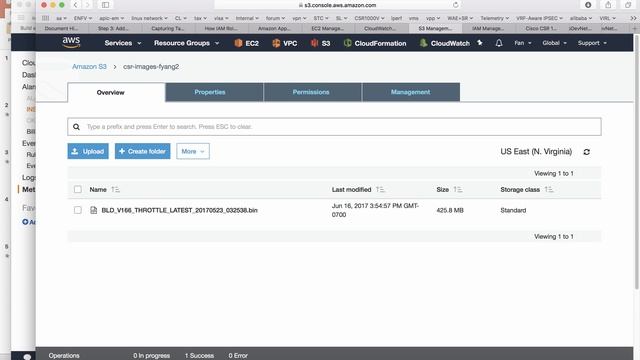Open Safari downloads icon
Image resolution: width=640 pixels, height=360 pixels.
588,5
